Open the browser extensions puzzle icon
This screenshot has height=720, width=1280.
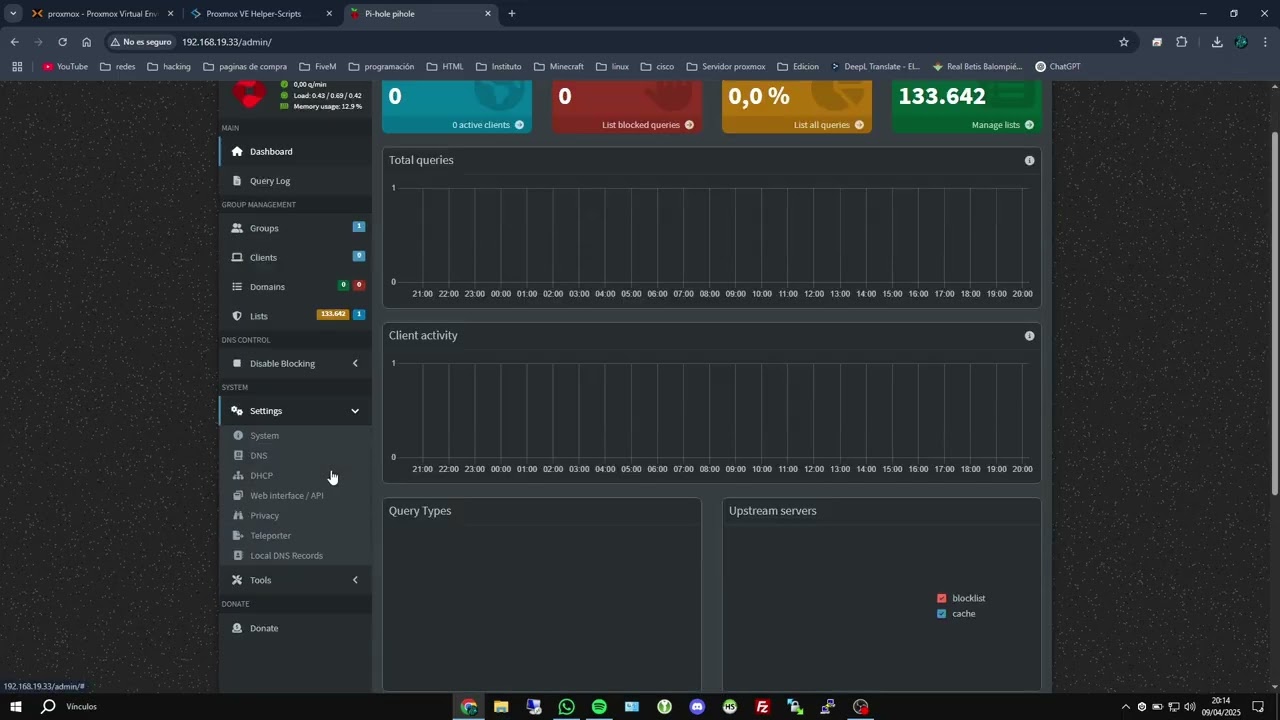pyautogui.click(x=1181, y=42)
